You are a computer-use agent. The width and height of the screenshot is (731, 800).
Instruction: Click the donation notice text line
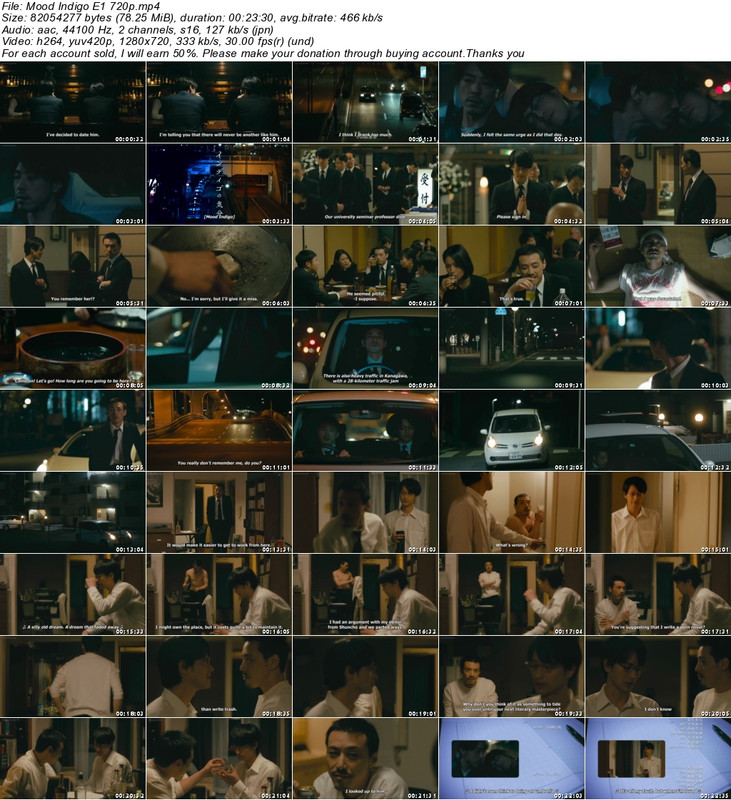click(x=262, y=53)
